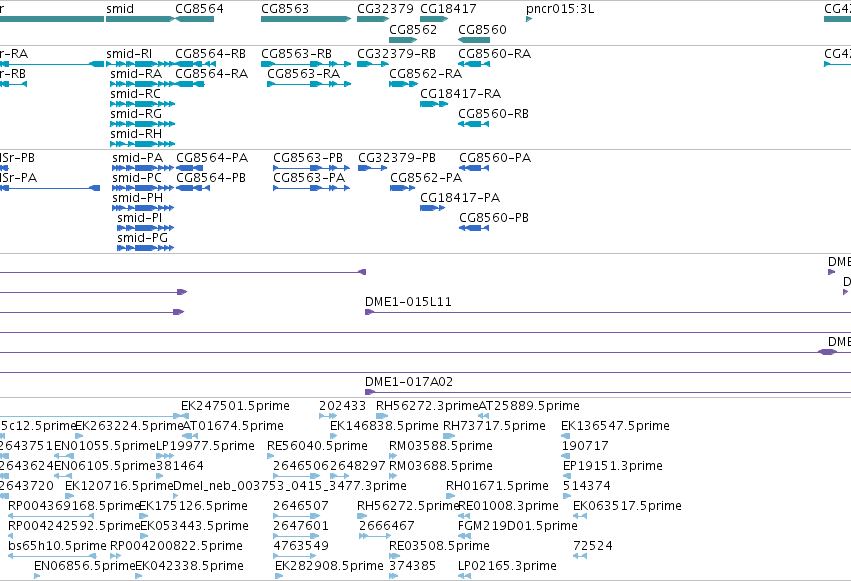Select transcript smid-RH
This screenshot has width=851, height=581.
point(142,144)
